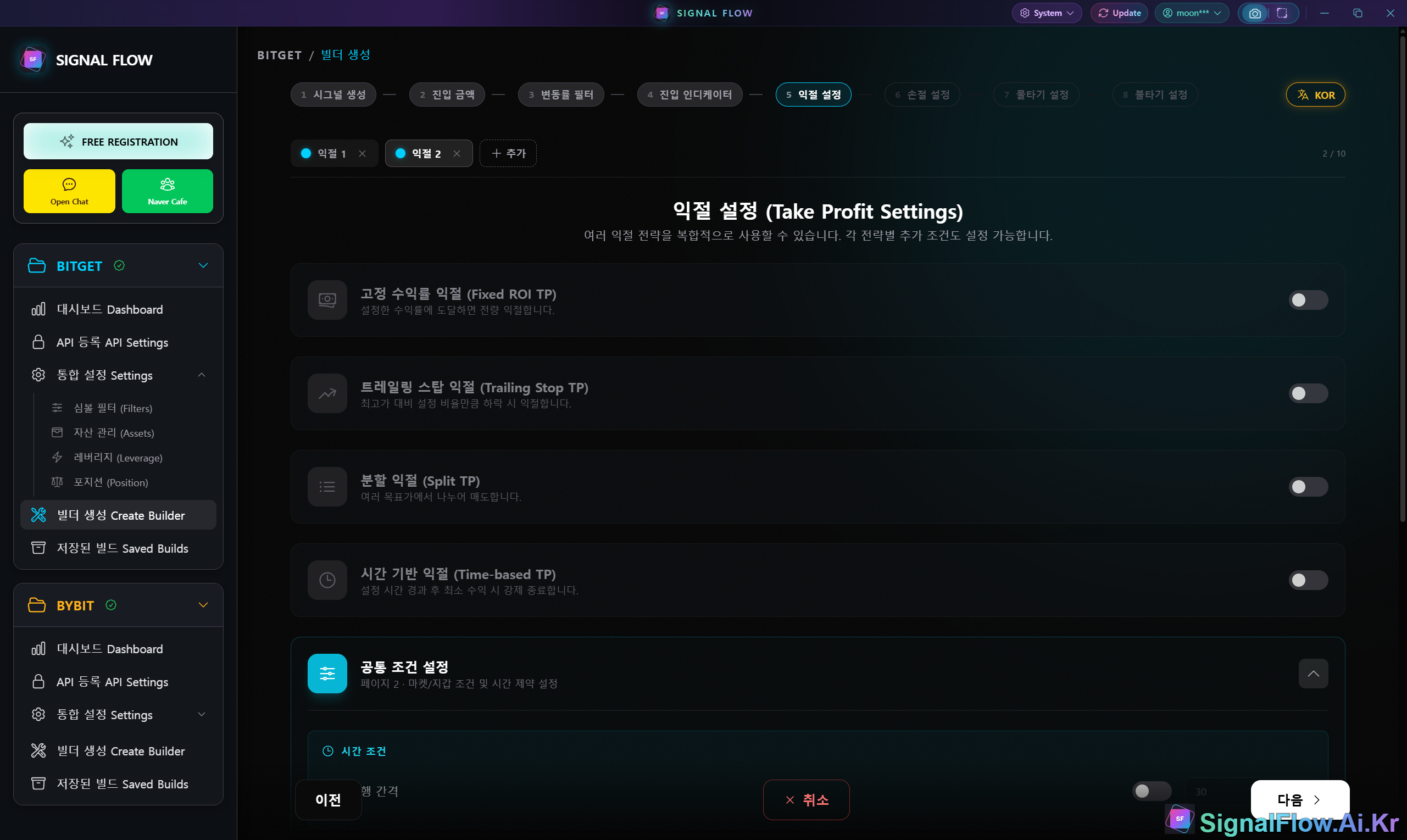The image size is (1407, 840).
Task: Open Leverage settings with lightning icon
Action: click(118, 458)
